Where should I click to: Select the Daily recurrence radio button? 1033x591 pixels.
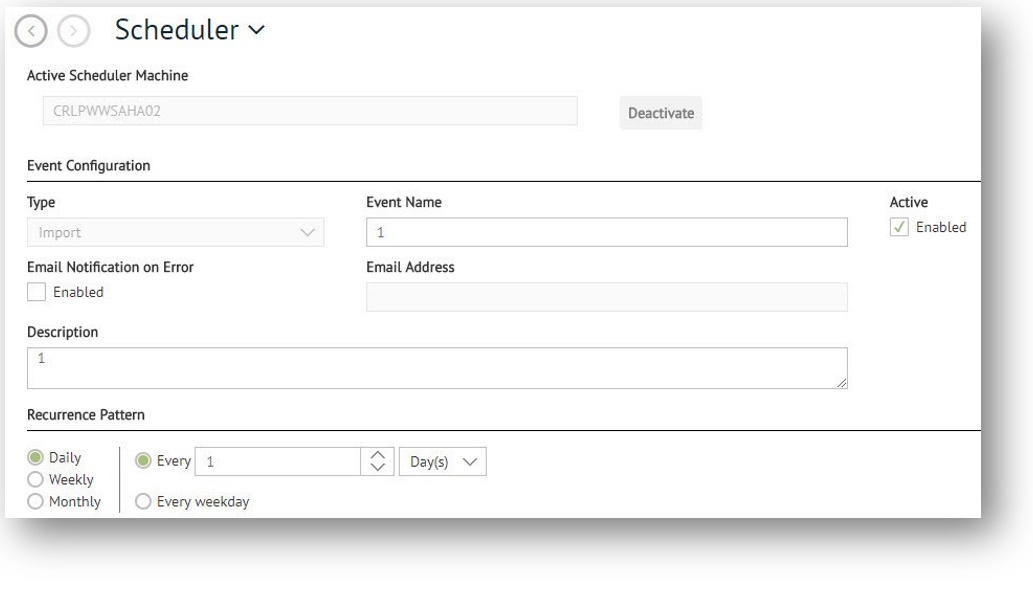click(x=36, y=457)
